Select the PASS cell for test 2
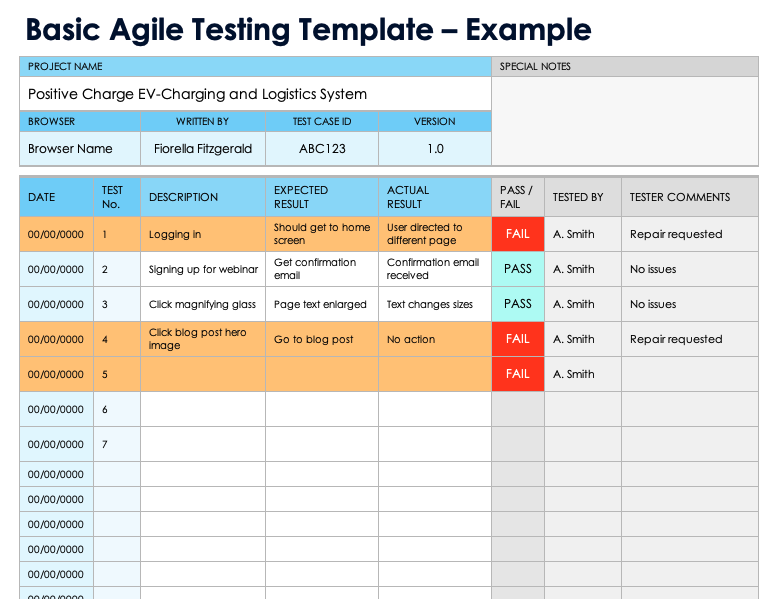777x599 pixels. [x=517, y=269]
